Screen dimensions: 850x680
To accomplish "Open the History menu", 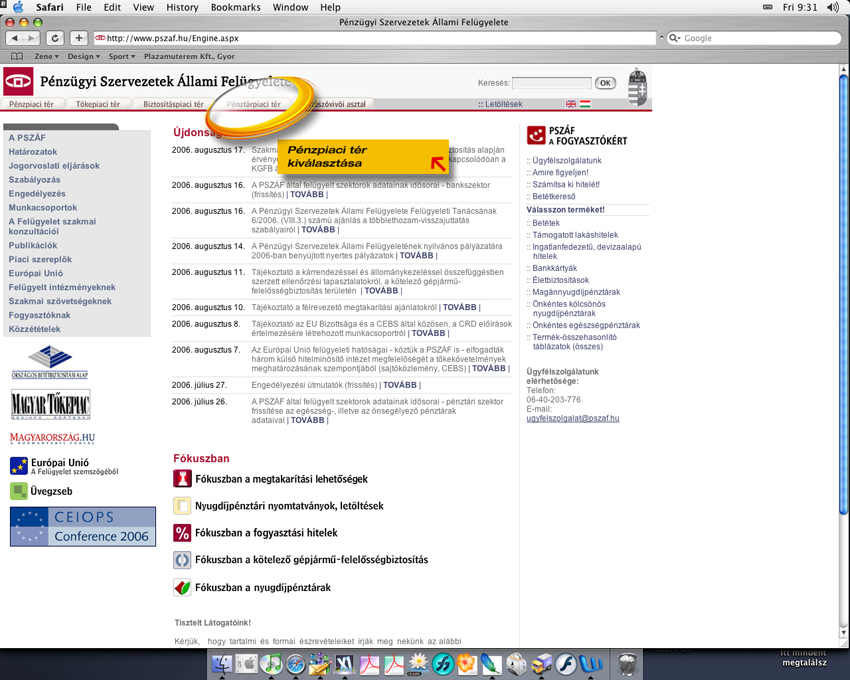I will coord(182,7).
